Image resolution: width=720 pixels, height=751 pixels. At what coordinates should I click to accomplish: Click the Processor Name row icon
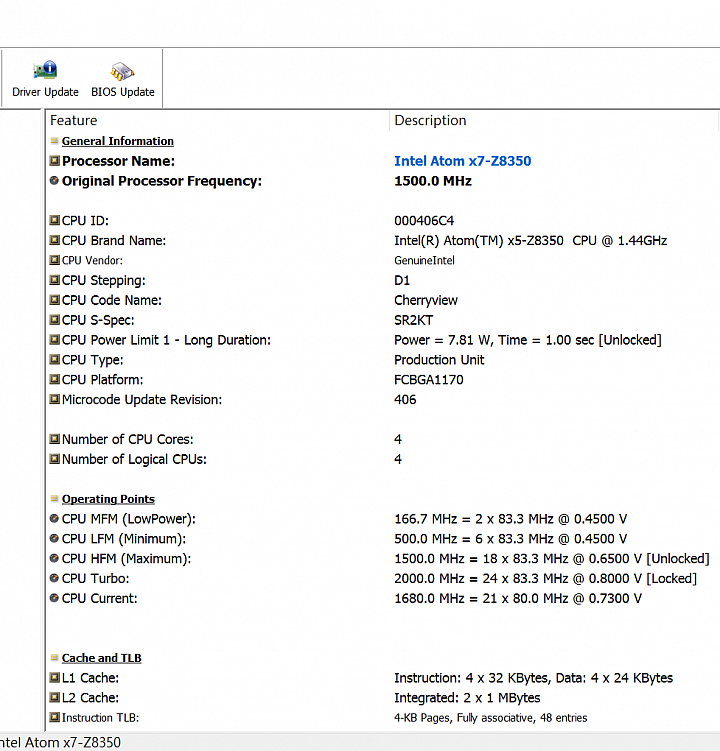[55, 160]
